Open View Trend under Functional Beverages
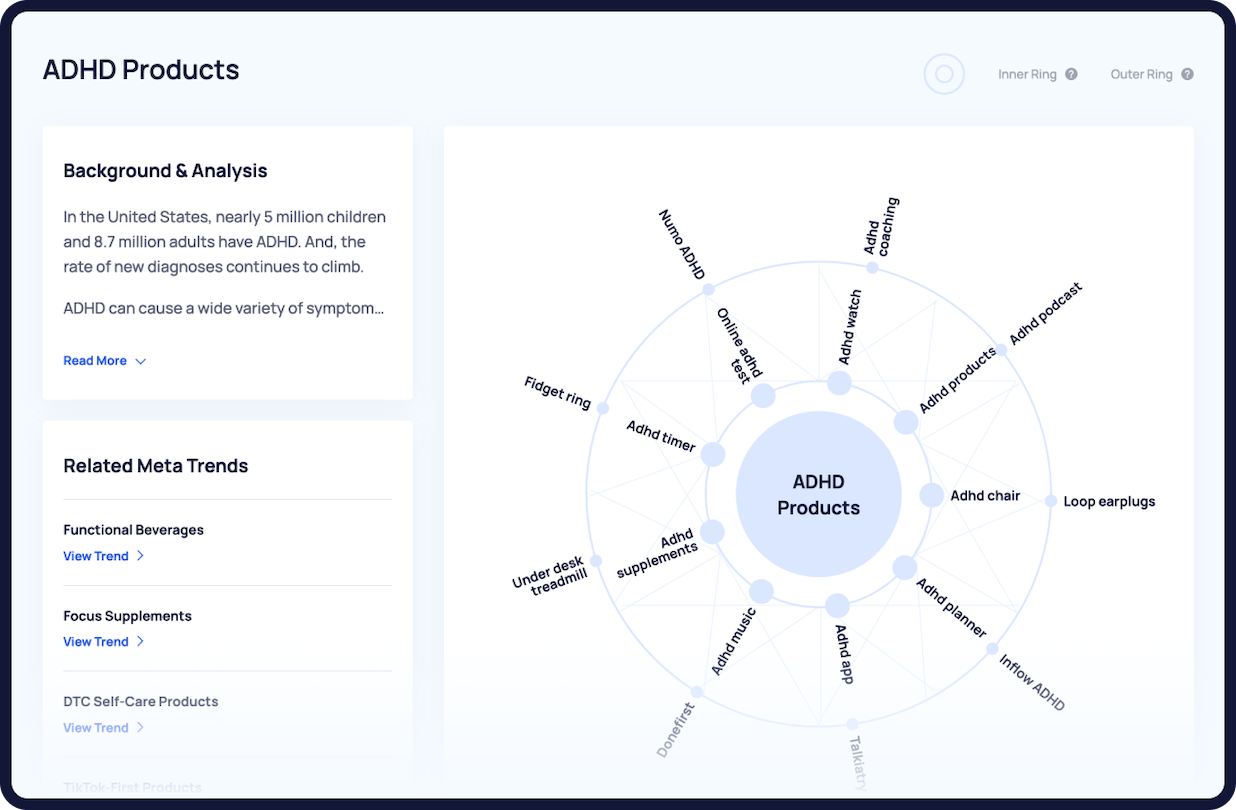This screenshot has width=1236, height=810. [x=96, y=556]
